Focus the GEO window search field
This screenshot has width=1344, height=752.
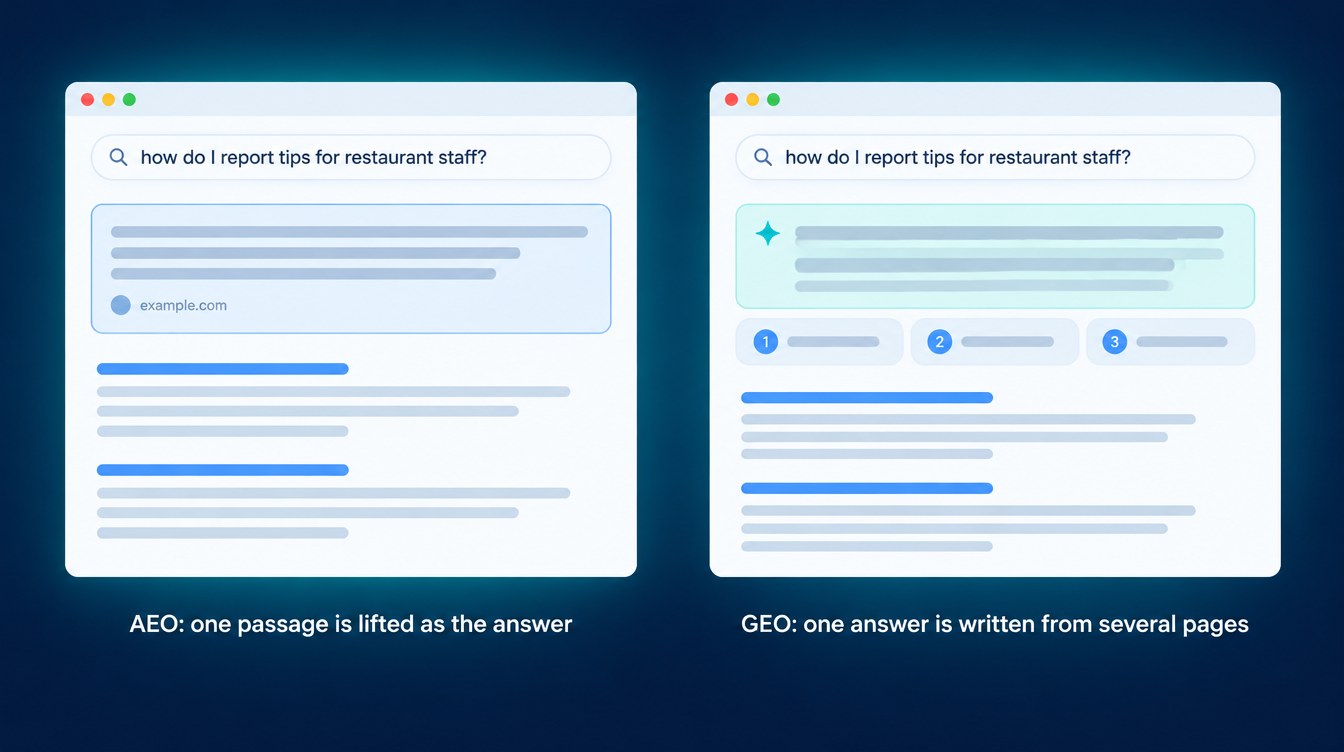(995, 157)
